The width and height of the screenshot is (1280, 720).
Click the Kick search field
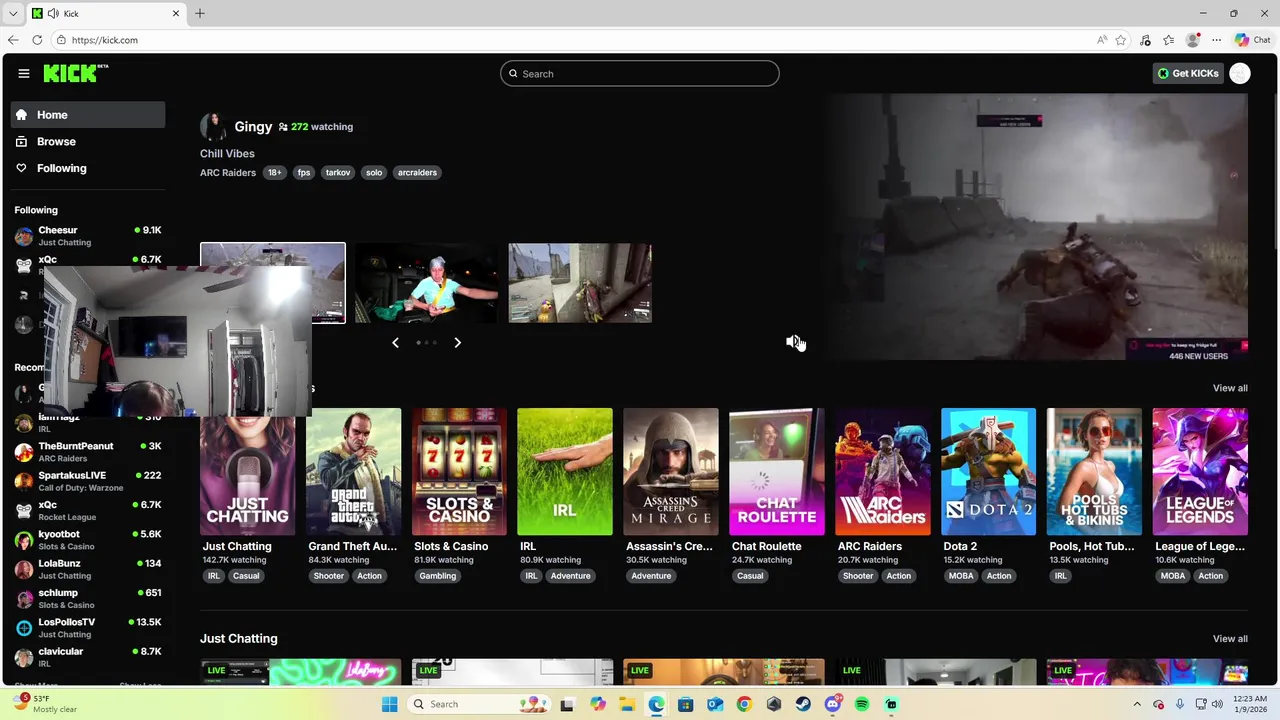pos(640,73)
